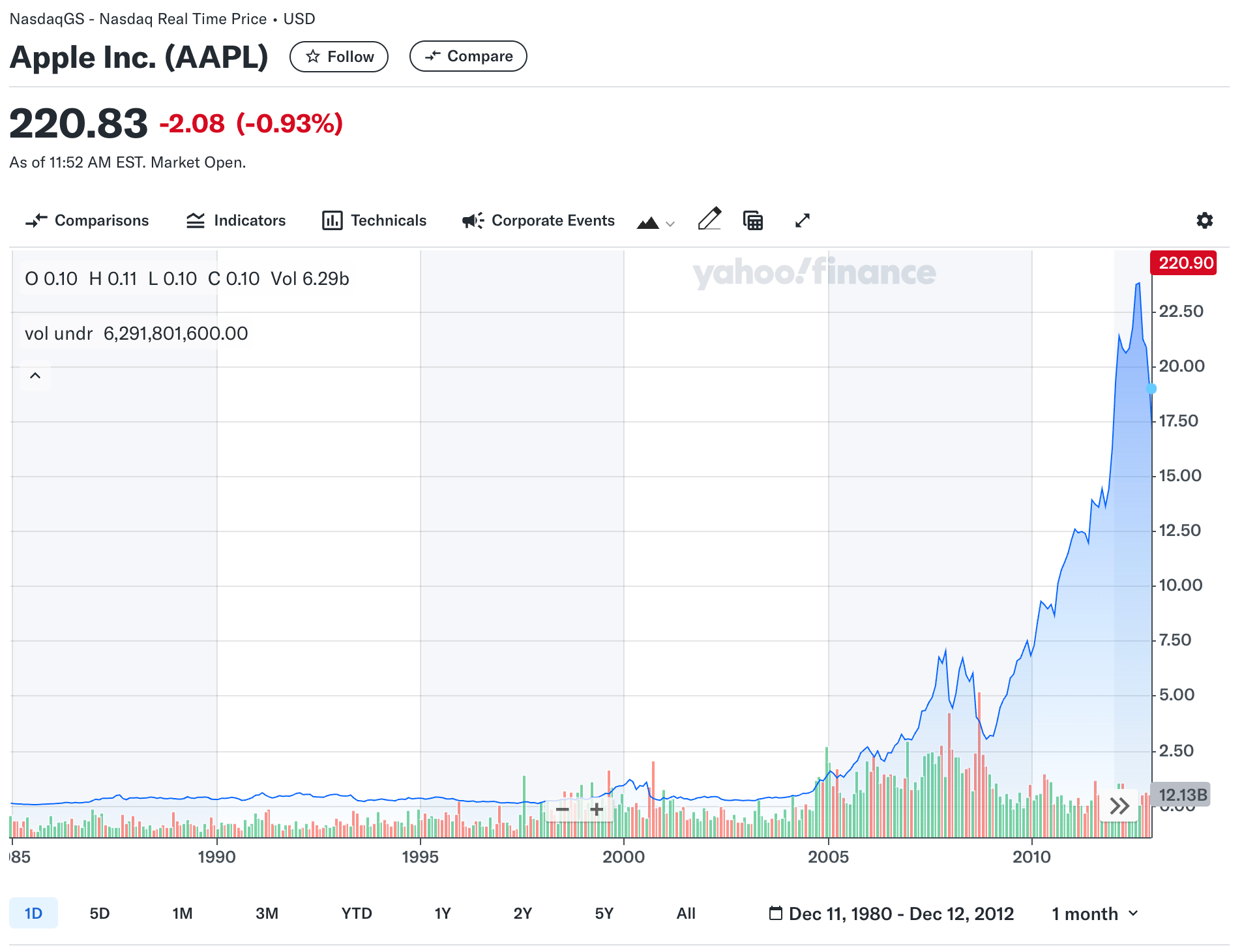Viewport: 1257px width, 952px height.
Task: Click the NasdaqGS Real Time Price text
Action: point(162,19)
